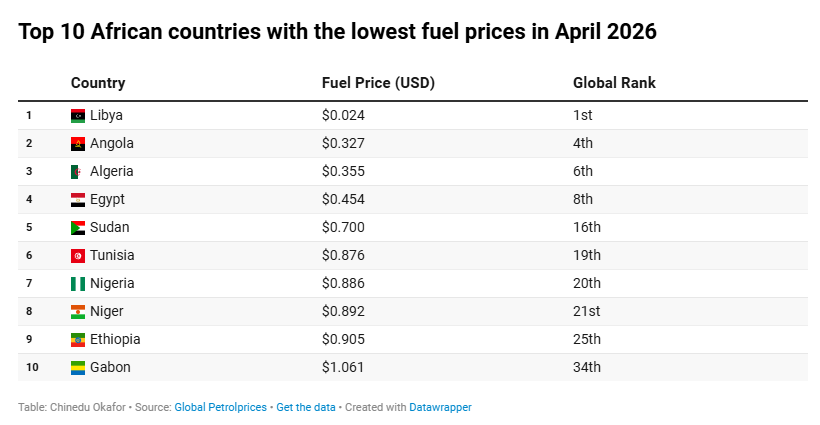
Task: Click the Gabon flag icon
Action: tap(78, 367)
